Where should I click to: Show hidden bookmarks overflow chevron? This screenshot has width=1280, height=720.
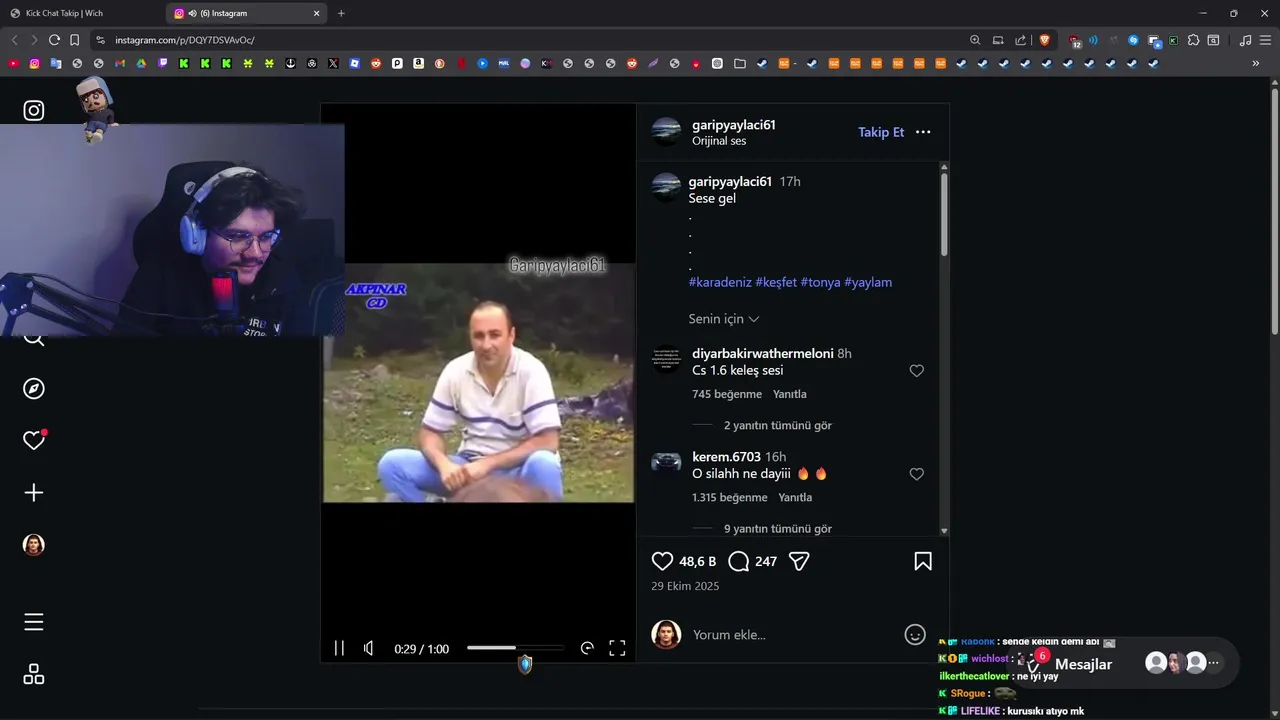coord(1256,63)
